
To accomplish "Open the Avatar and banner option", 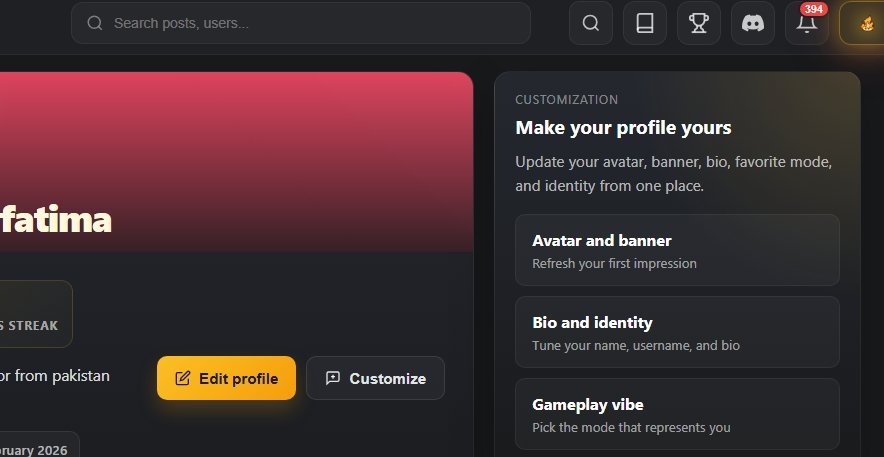I will [x=677, y=250].
